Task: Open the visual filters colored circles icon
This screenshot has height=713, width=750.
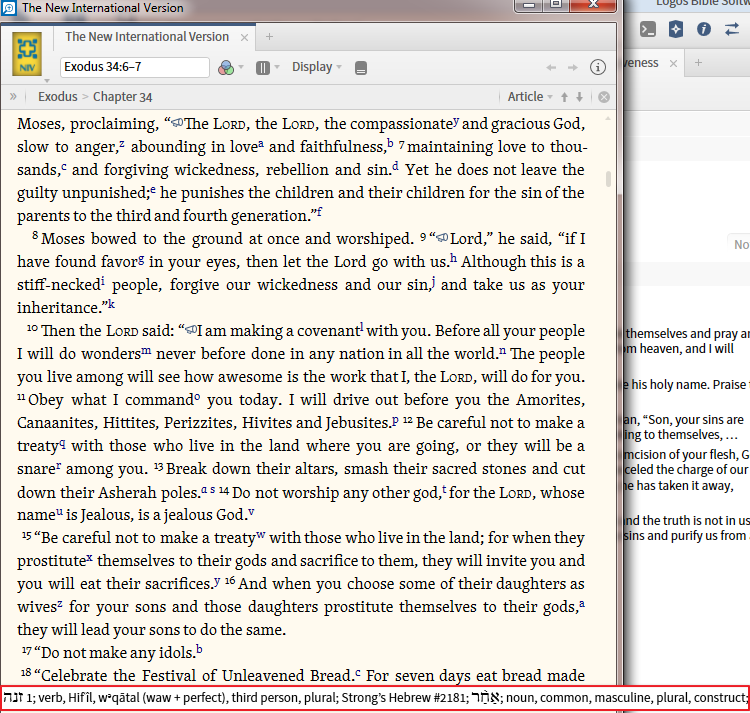Action: pos(226,67)
